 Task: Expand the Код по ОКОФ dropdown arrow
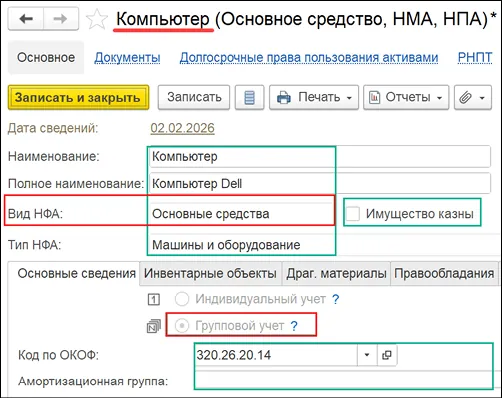point(367,355)
